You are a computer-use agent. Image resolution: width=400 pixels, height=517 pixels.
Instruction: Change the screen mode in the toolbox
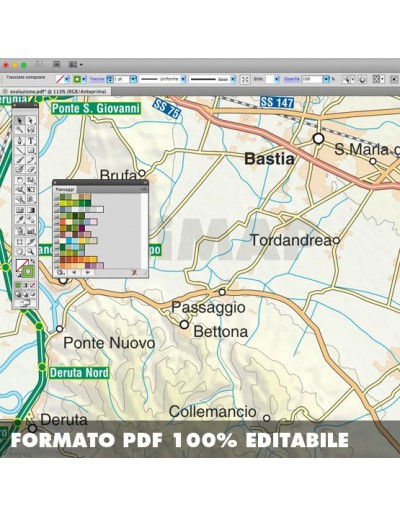click(x=25, y=303)
